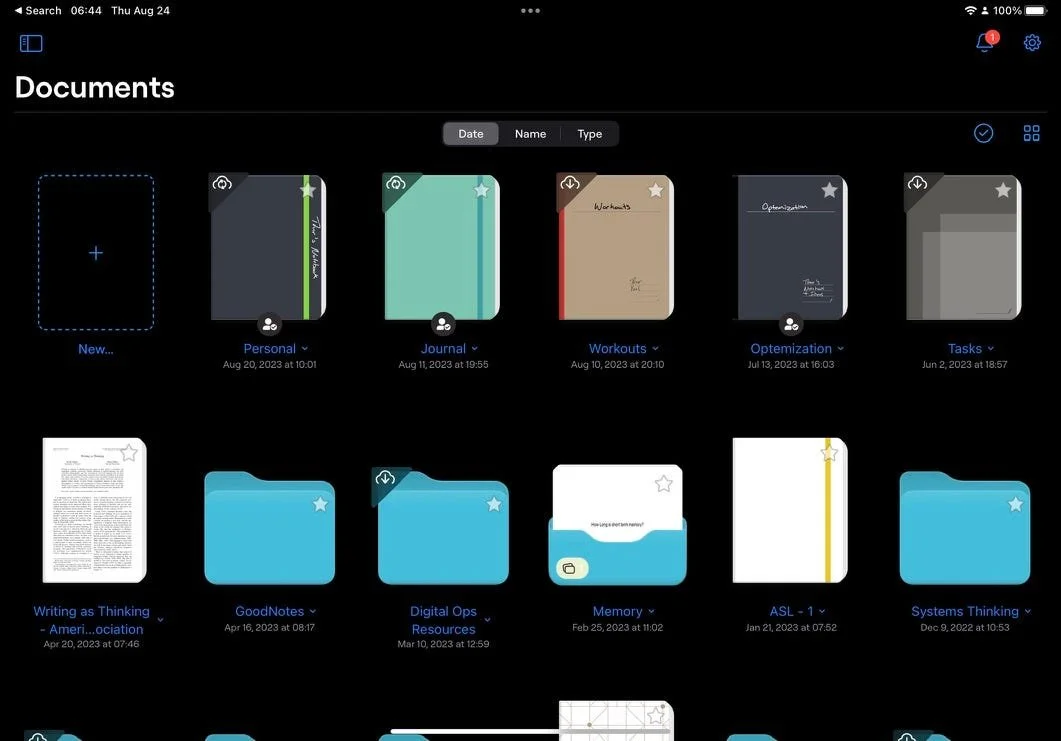The image size is (1061, 741).
Task: Open GoodNotes settings gear
Action: click(1031, 42)
